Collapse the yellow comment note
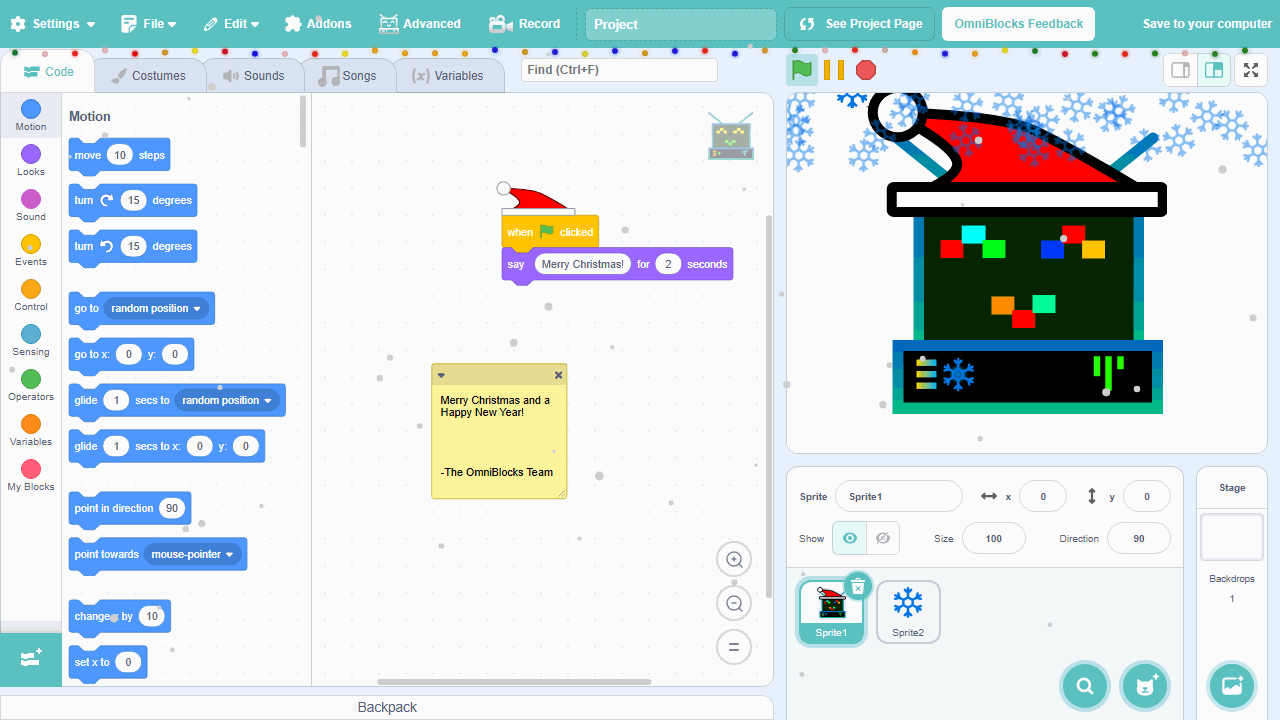The height and width of the screenshot is (720, 1280). pos(441,375)
